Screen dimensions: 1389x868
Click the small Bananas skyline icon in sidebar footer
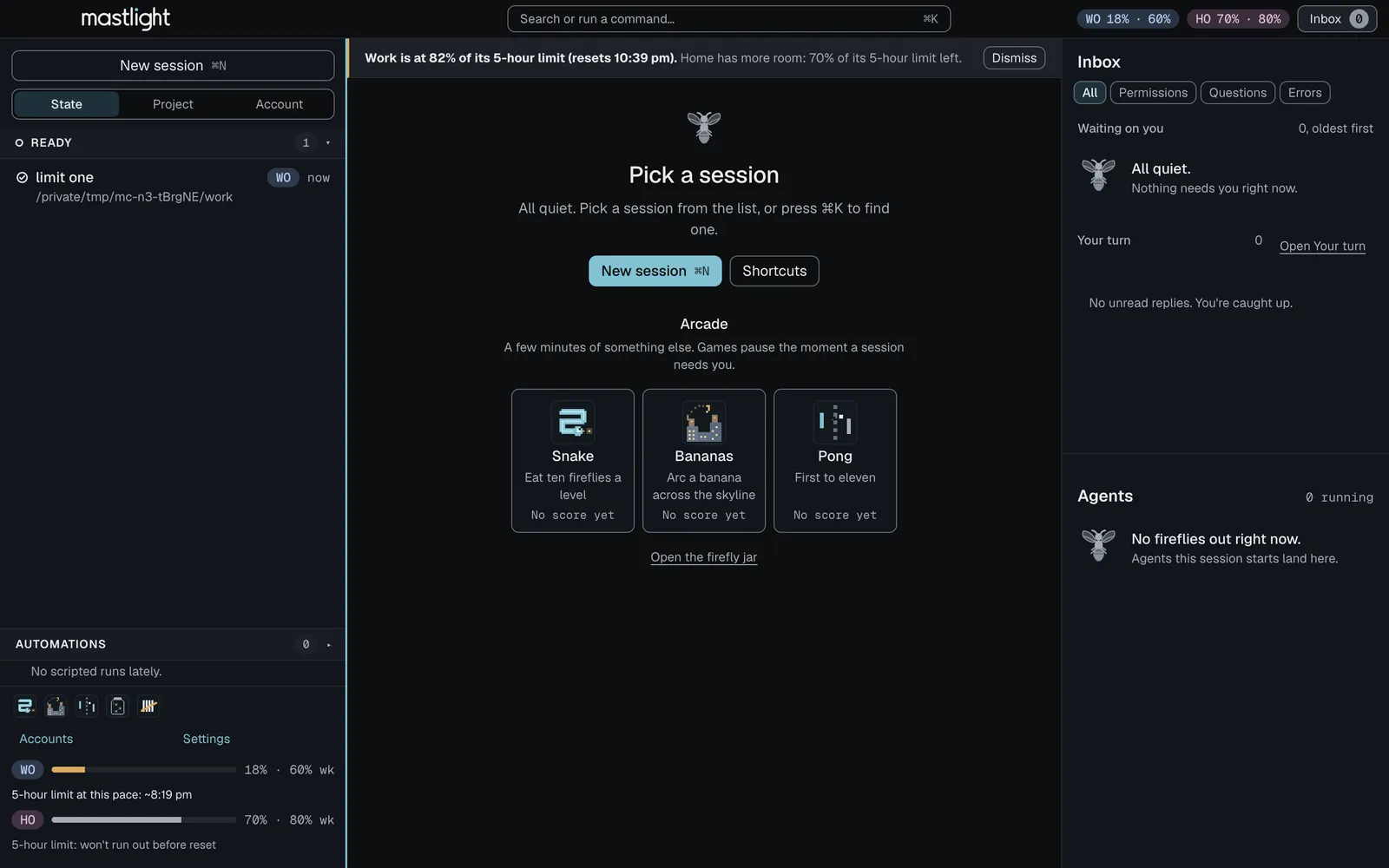point(56,707)
